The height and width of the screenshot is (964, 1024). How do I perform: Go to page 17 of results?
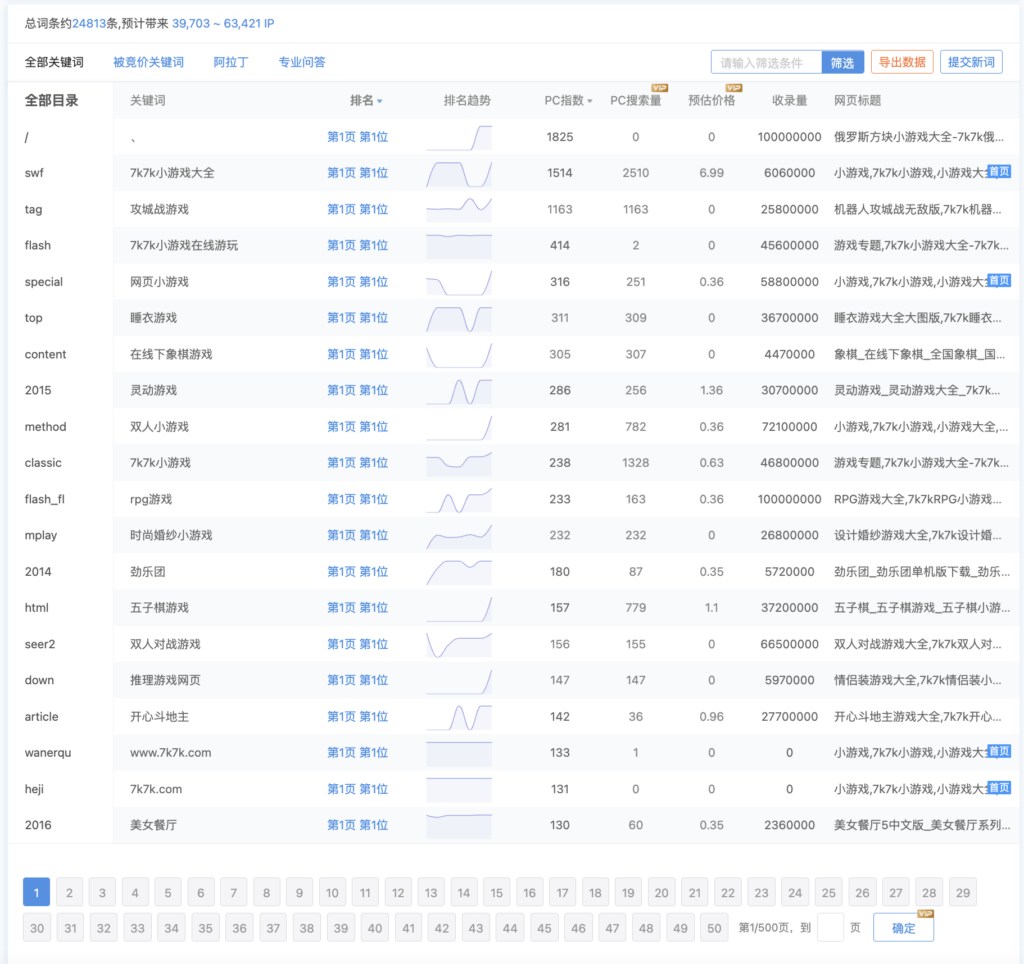coord(562,892)
